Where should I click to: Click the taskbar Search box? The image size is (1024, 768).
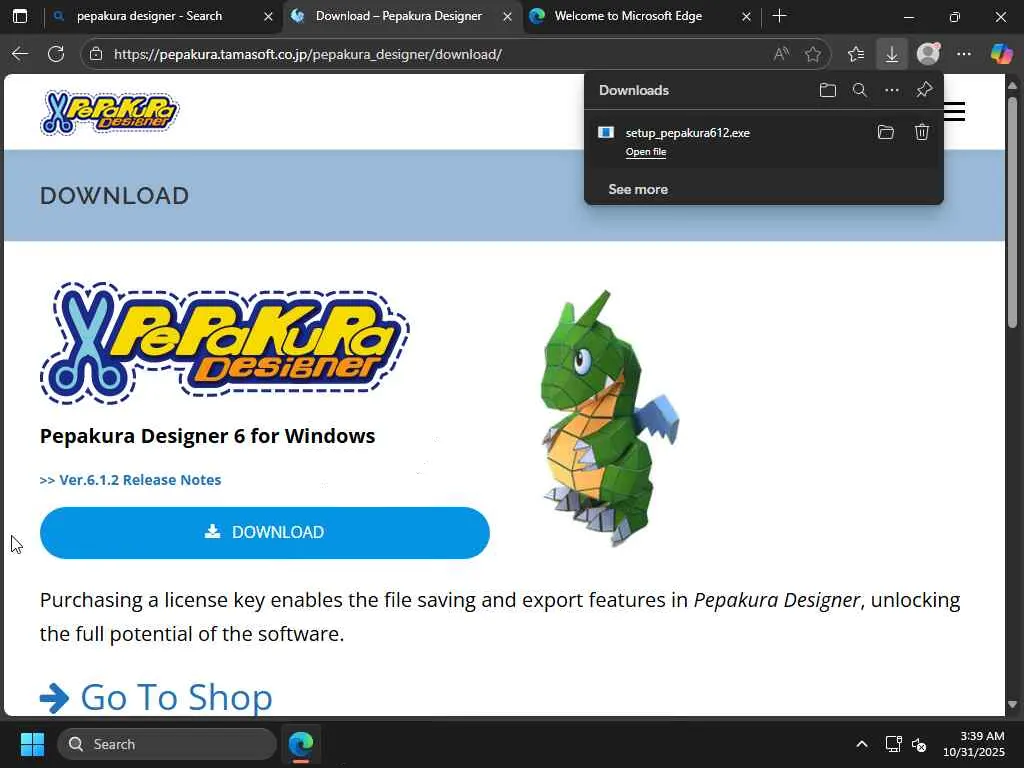(167, 744)
